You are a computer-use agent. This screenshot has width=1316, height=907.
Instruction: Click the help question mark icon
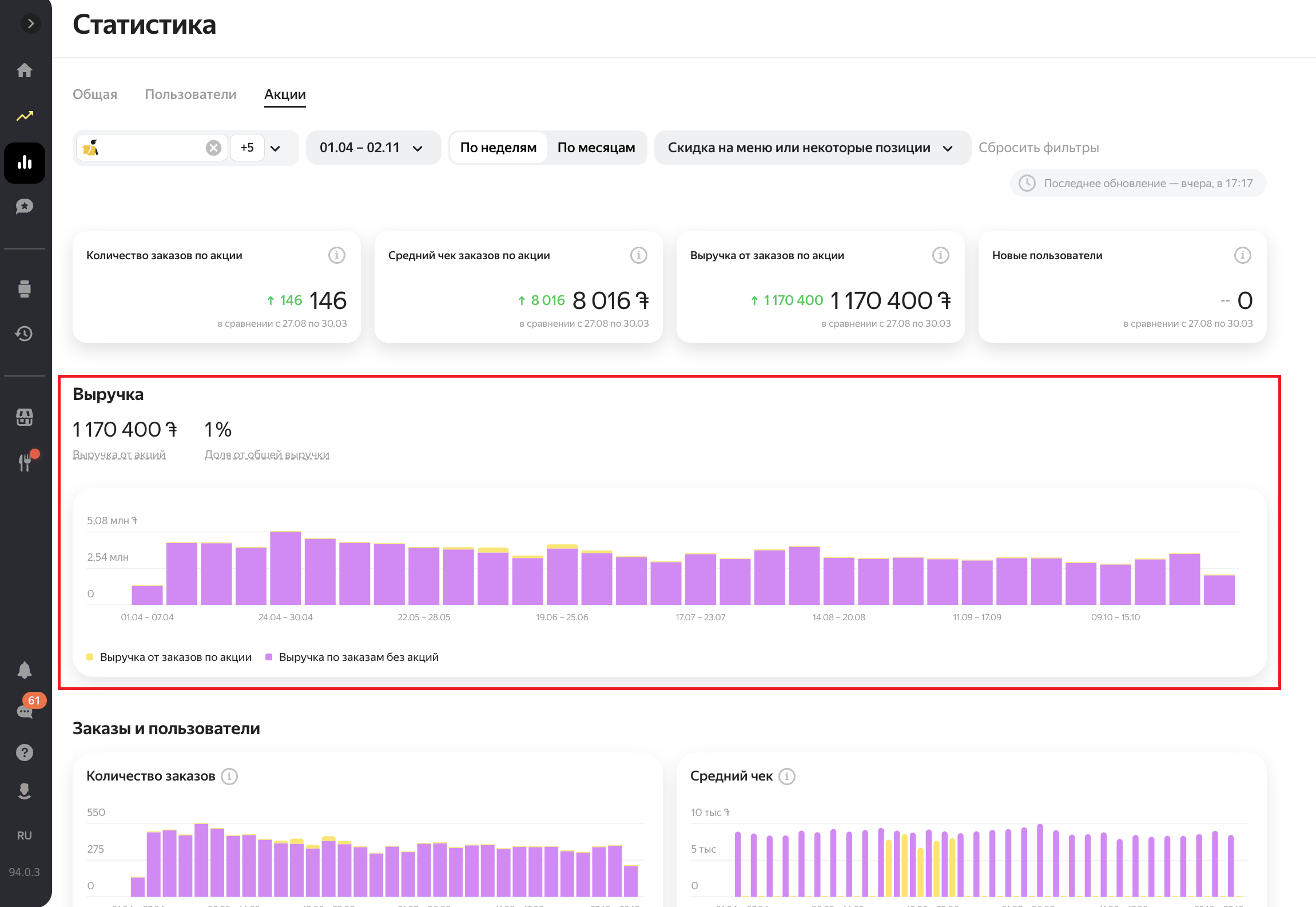[x=25, y=752]
